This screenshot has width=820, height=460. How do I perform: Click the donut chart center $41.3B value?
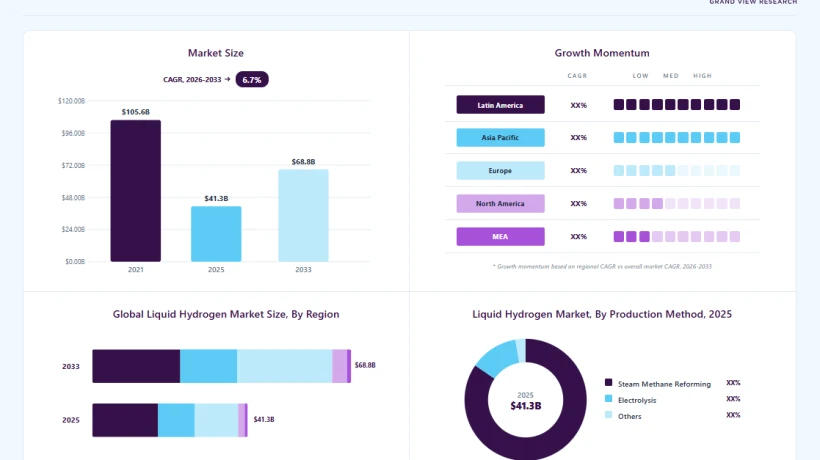click(x=526, y=406)
